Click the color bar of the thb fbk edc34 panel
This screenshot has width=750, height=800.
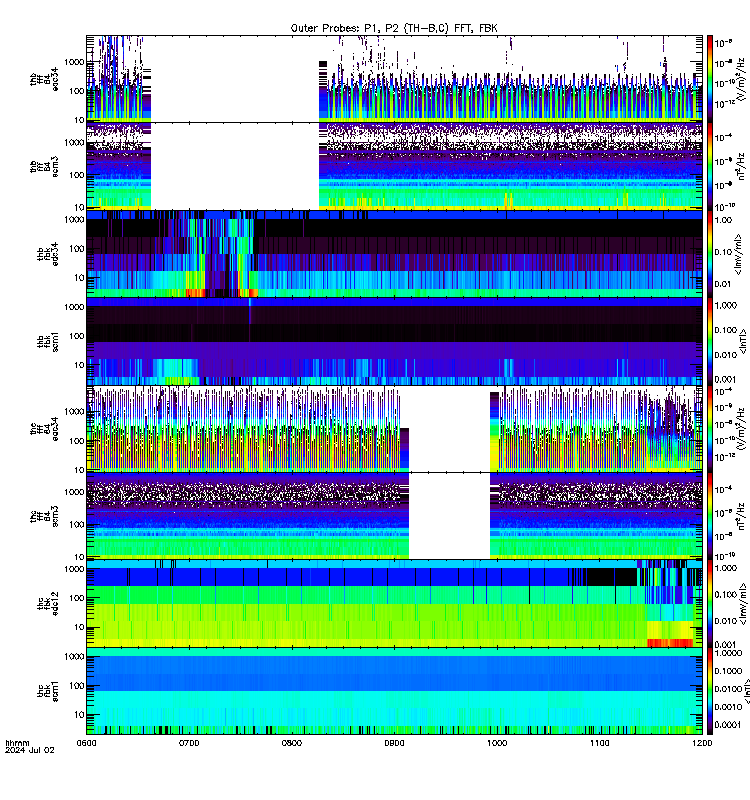710,254
